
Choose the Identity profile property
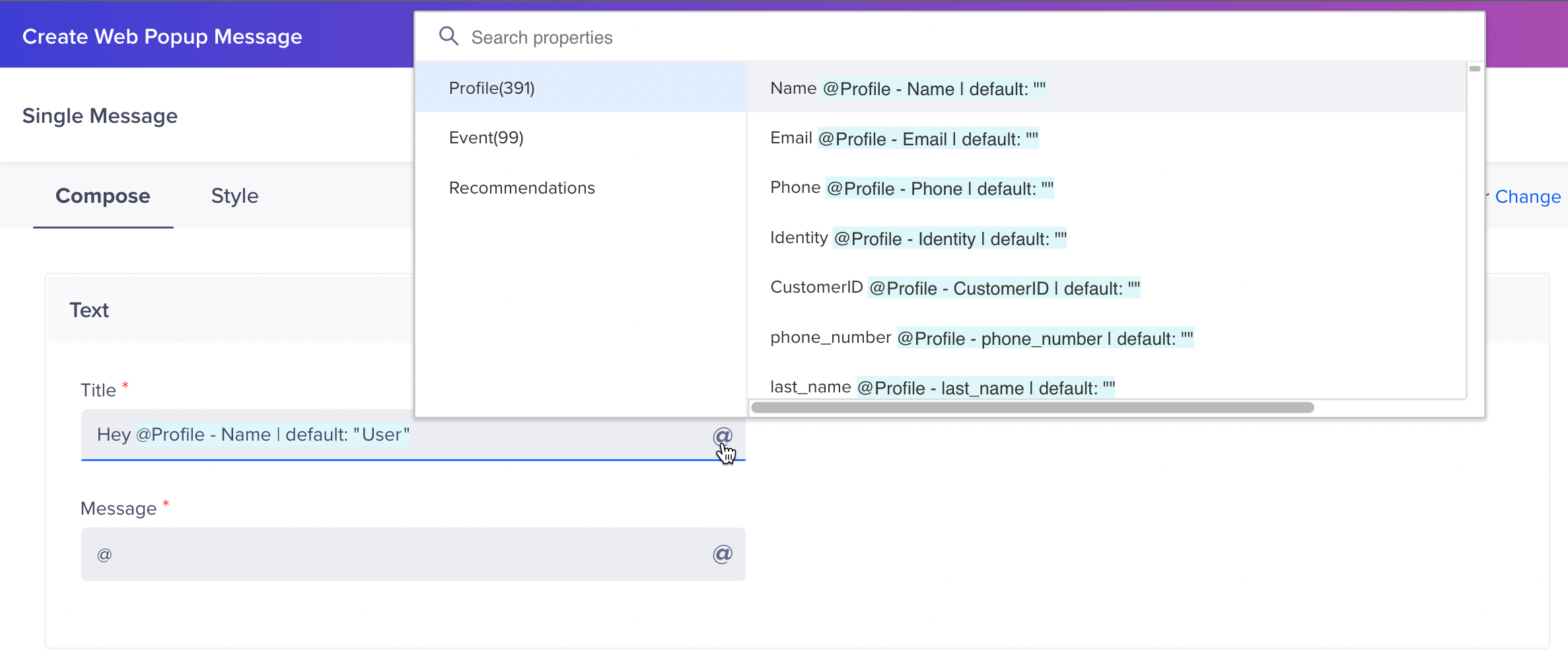tap(1106, 238)
